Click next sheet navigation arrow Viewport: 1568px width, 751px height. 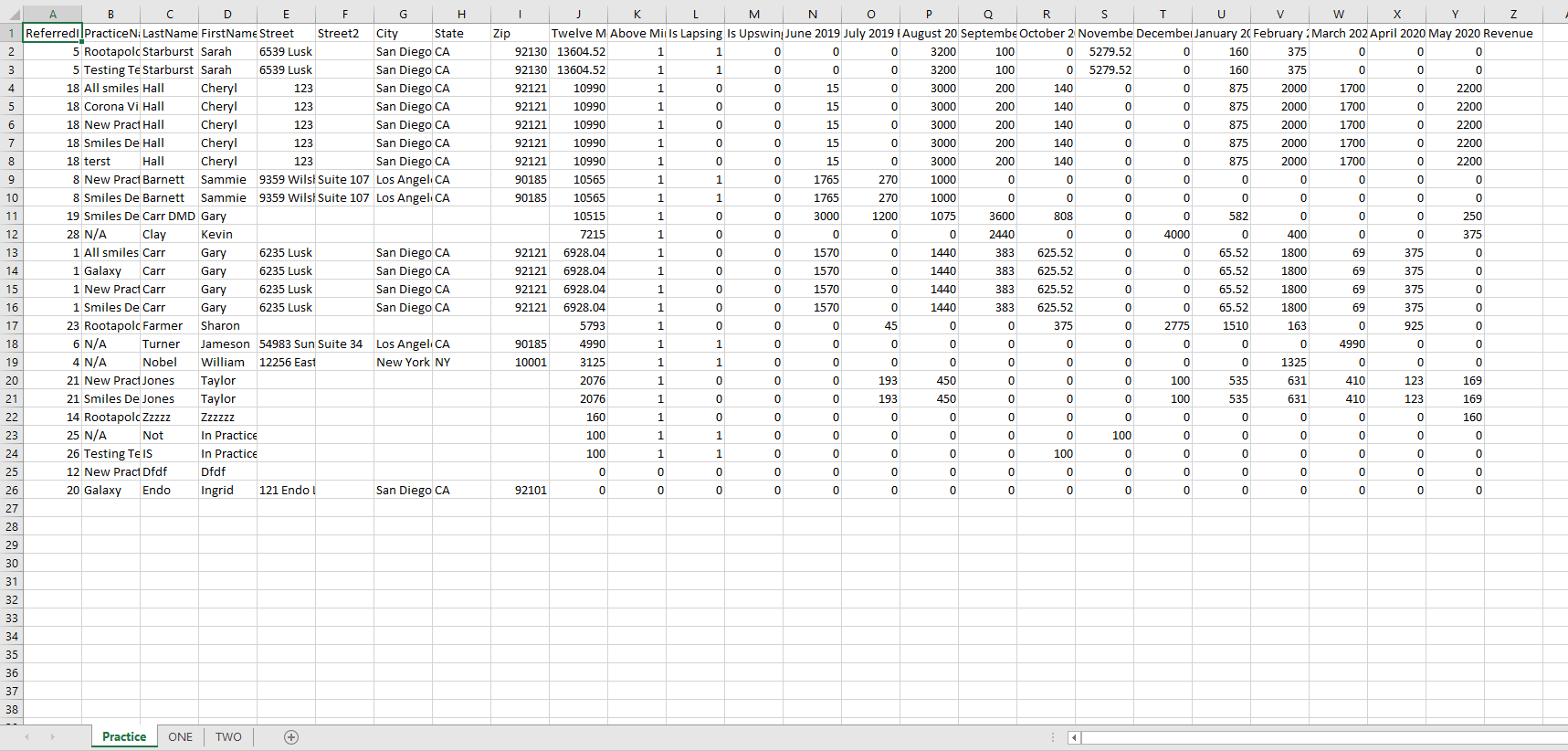pos(52,737)
